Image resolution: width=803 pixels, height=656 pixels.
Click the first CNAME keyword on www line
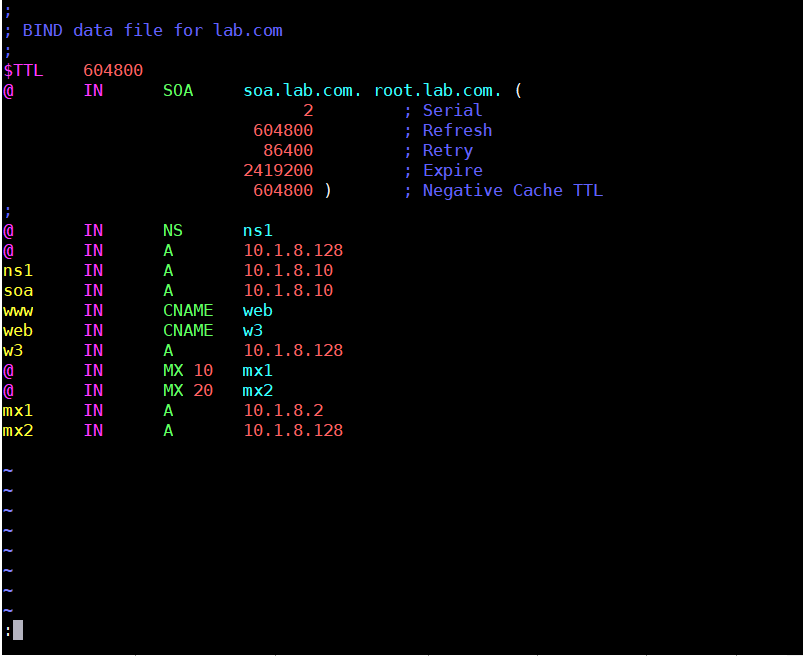(188, 310)
